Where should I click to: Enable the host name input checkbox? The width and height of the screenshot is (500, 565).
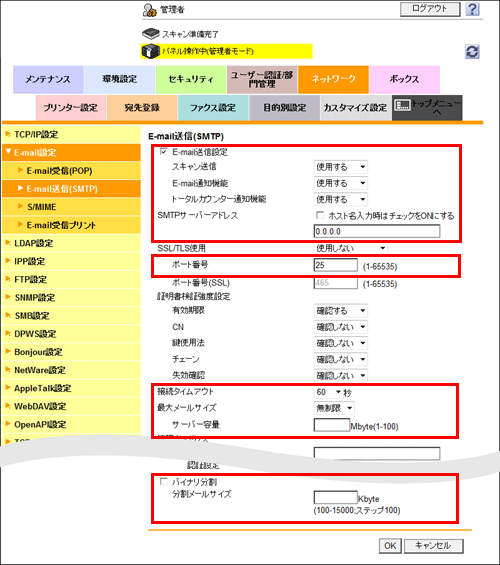pyautogui.click(x=319, y=215)
